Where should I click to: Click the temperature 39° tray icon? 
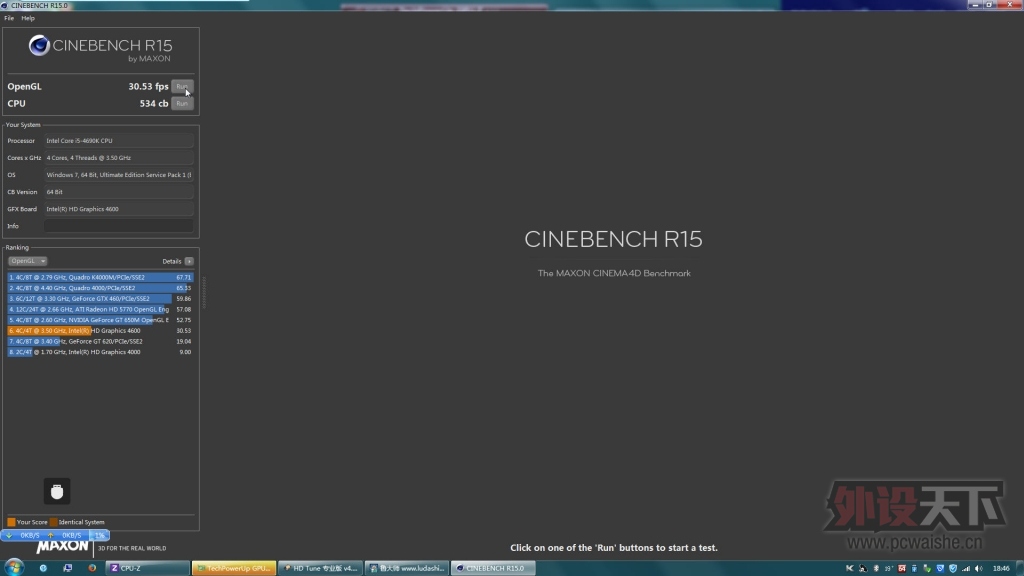pos(888,569)
